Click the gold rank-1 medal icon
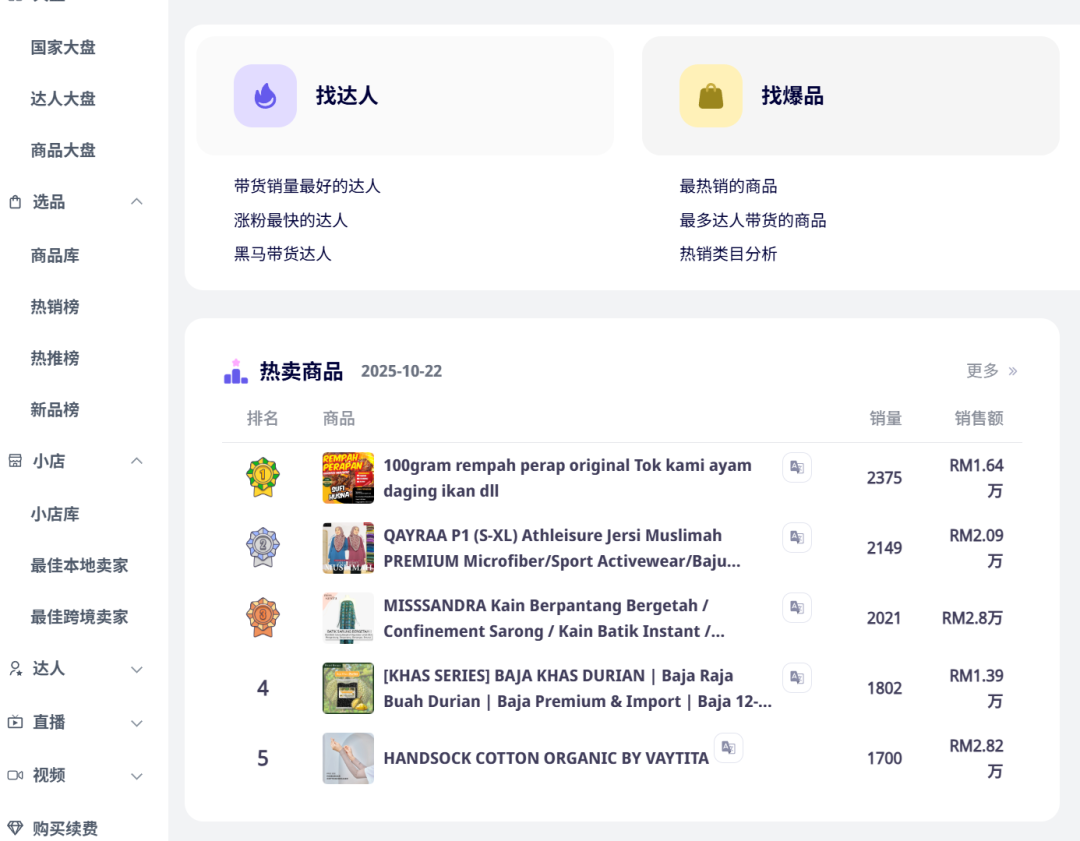1080x841 pixels. [263, 477]
